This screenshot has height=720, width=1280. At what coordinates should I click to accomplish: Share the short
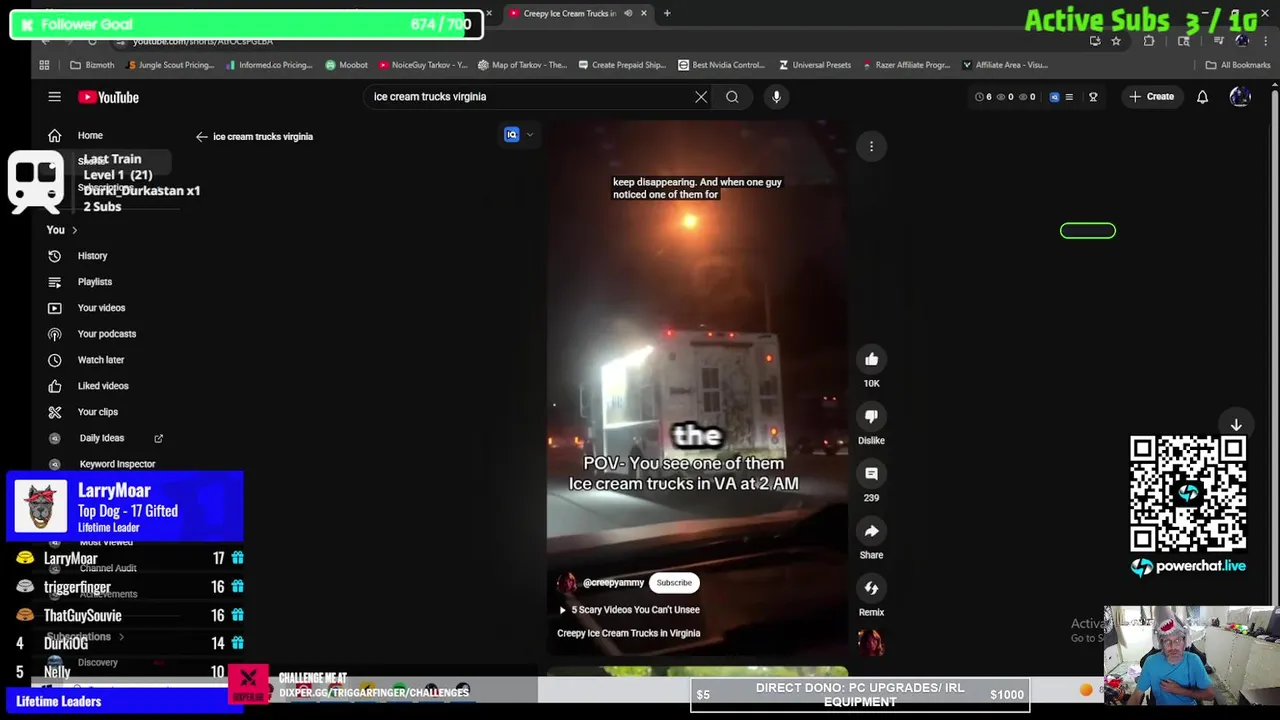point(871,531)
